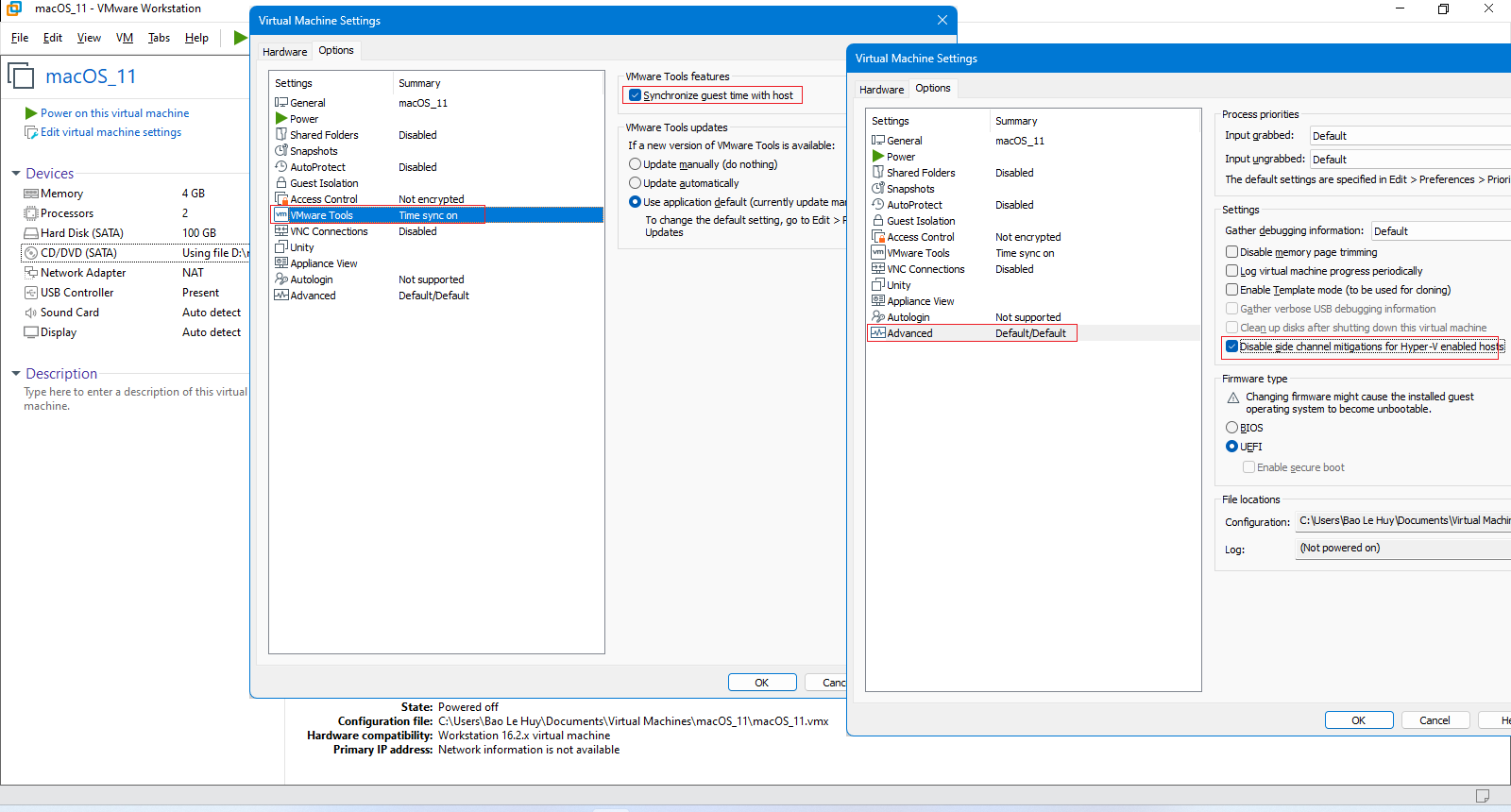Select Shared Folders row in right dialog
The height and width of the screenshot is (812, 1511).
1033,173
